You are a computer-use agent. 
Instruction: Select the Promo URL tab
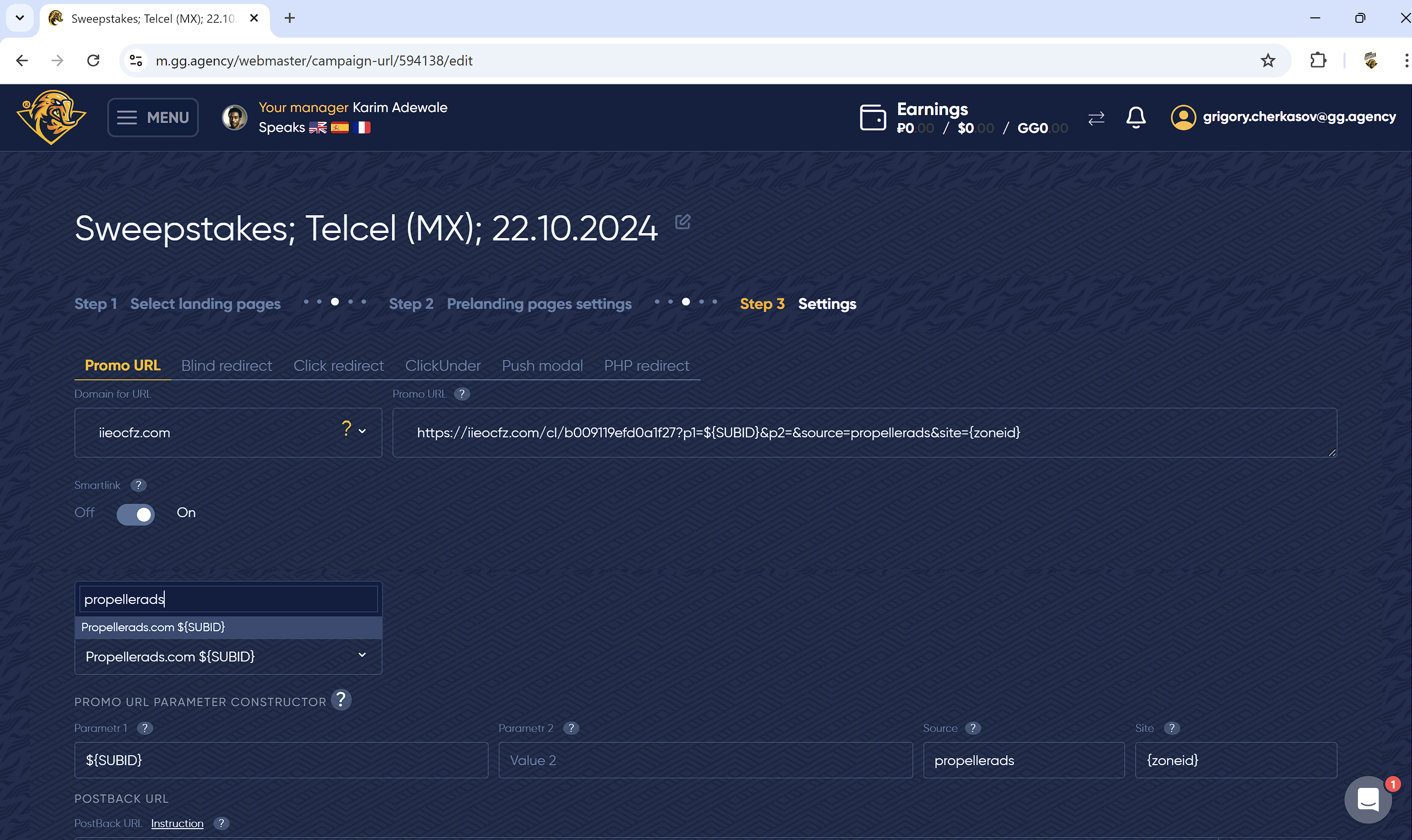tap(122, 365)
